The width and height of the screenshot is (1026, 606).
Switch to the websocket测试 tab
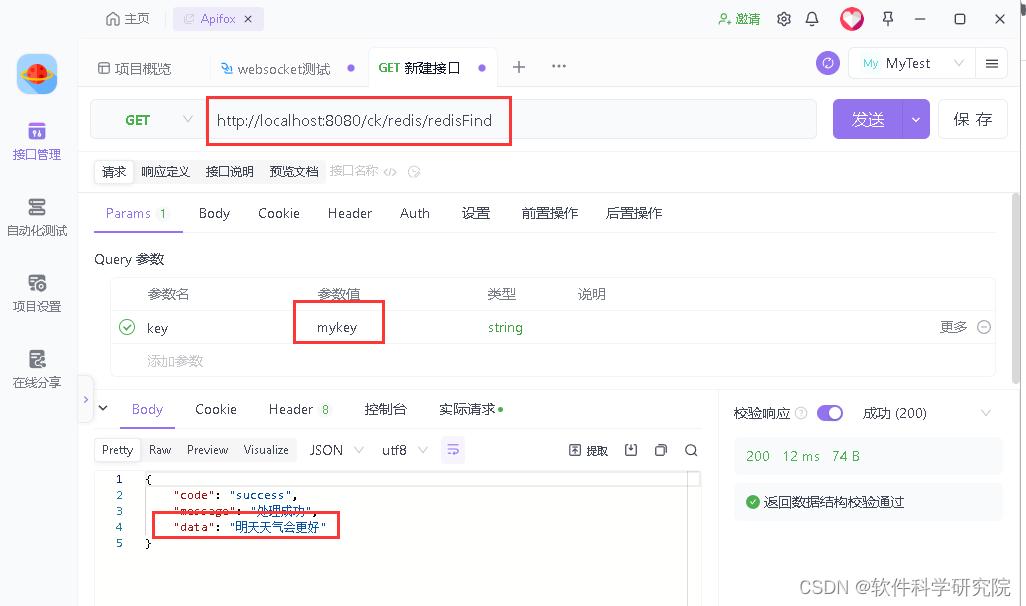[x=275, y=68]
